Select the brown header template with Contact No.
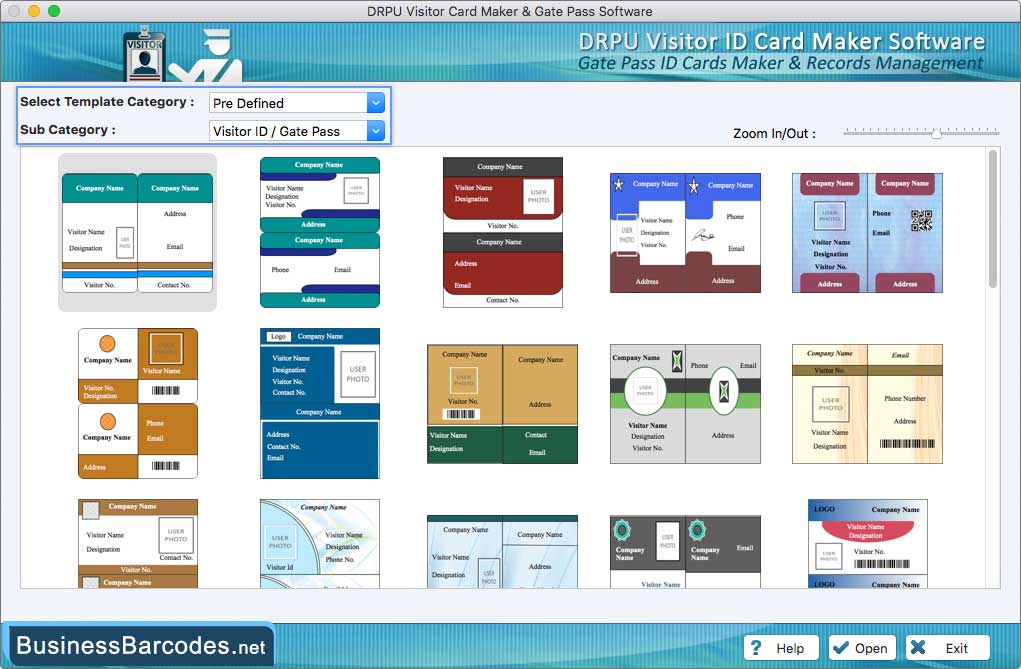 coord(137,544)
